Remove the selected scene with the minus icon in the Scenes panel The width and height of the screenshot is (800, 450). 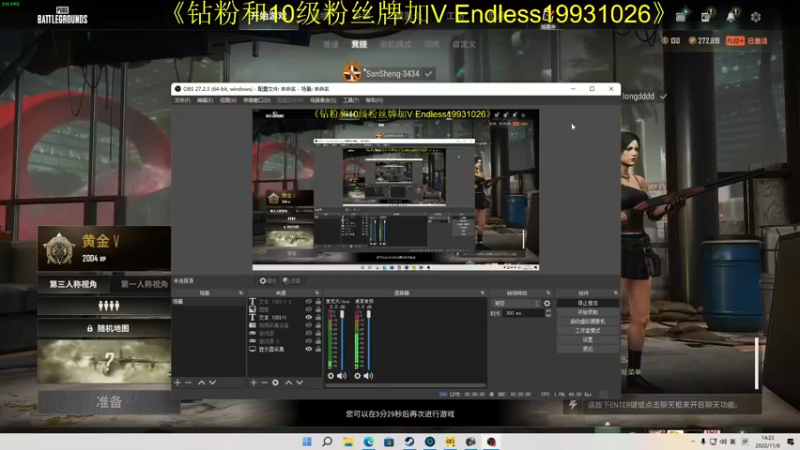tap(188, 382)
